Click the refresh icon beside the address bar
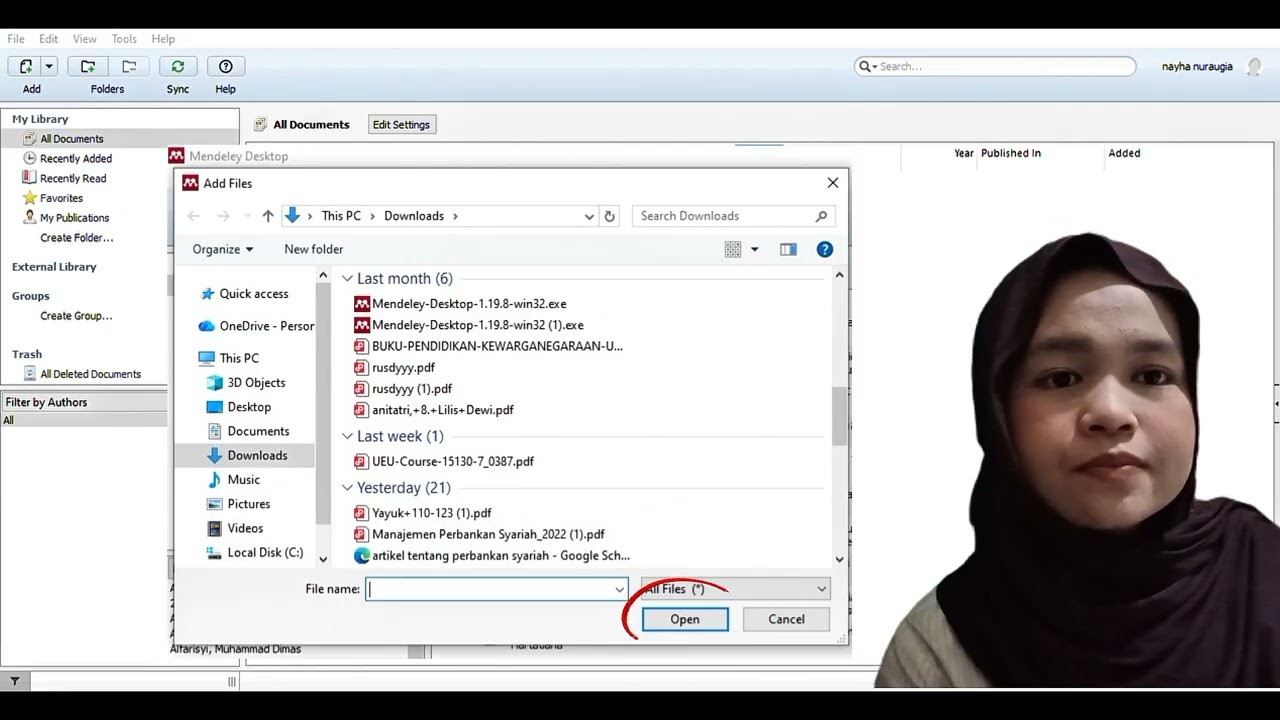Viewport: 1280px width, 720px height. 609,216
